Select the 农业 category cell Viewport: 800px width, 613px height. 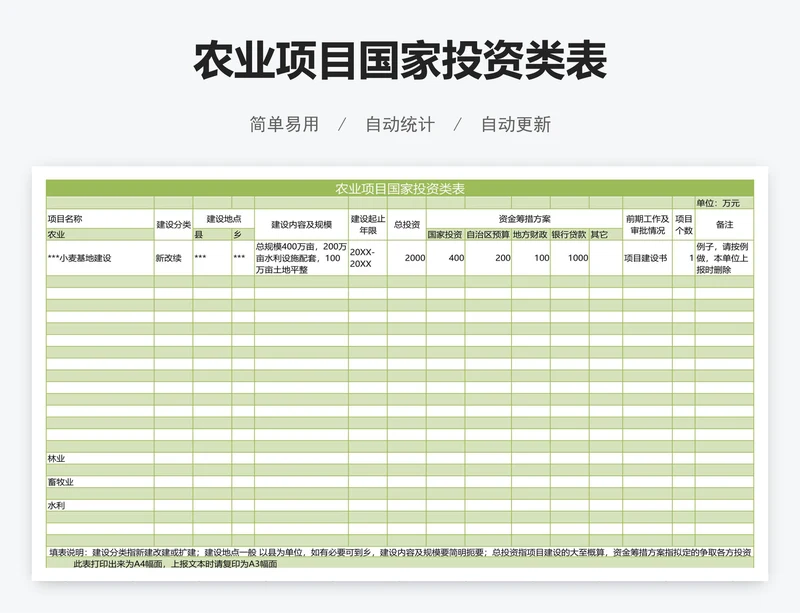[x=100, y=235]
